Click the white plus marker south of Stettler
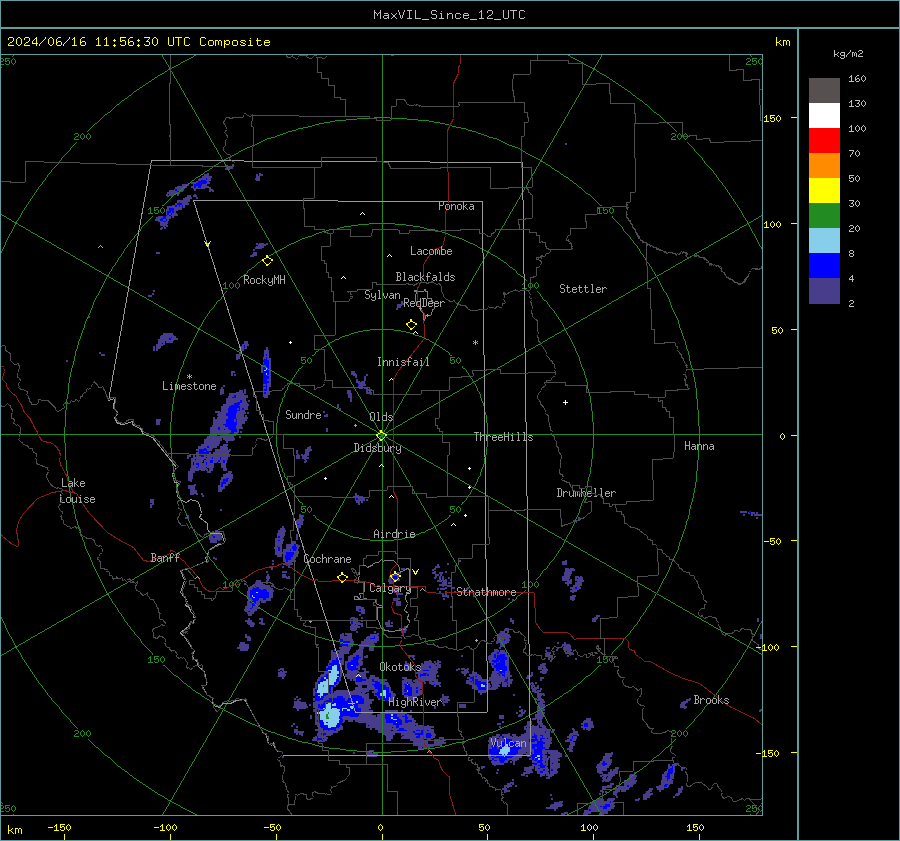900x841 pixels. (x=565, y=402)
